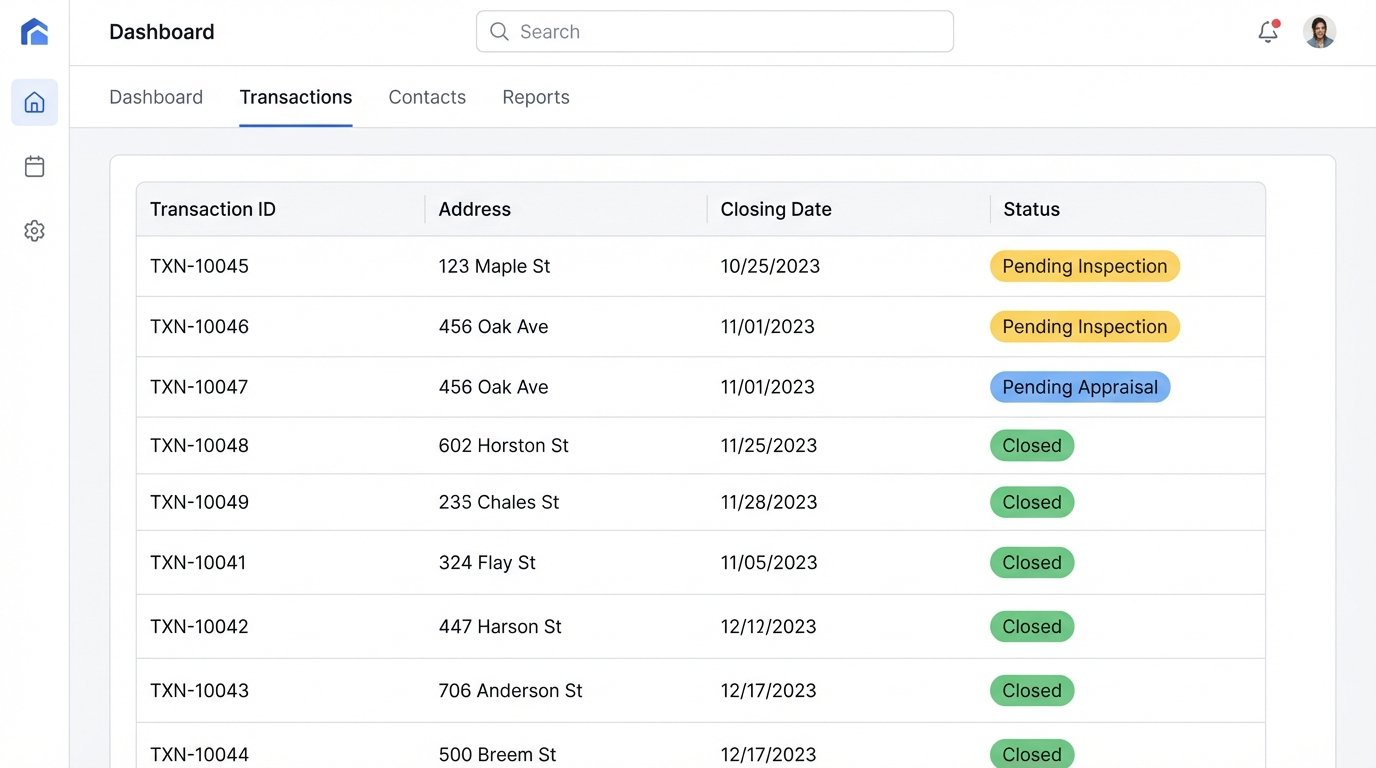The image size is (1376, 768).
Task: Click the Status column header
Action: [1031, 209]
